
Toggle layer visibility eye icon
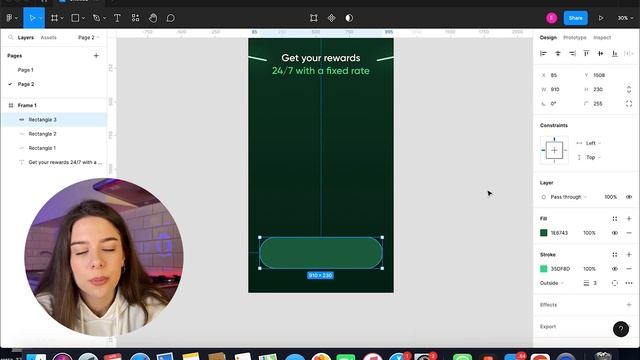(629, 197)
